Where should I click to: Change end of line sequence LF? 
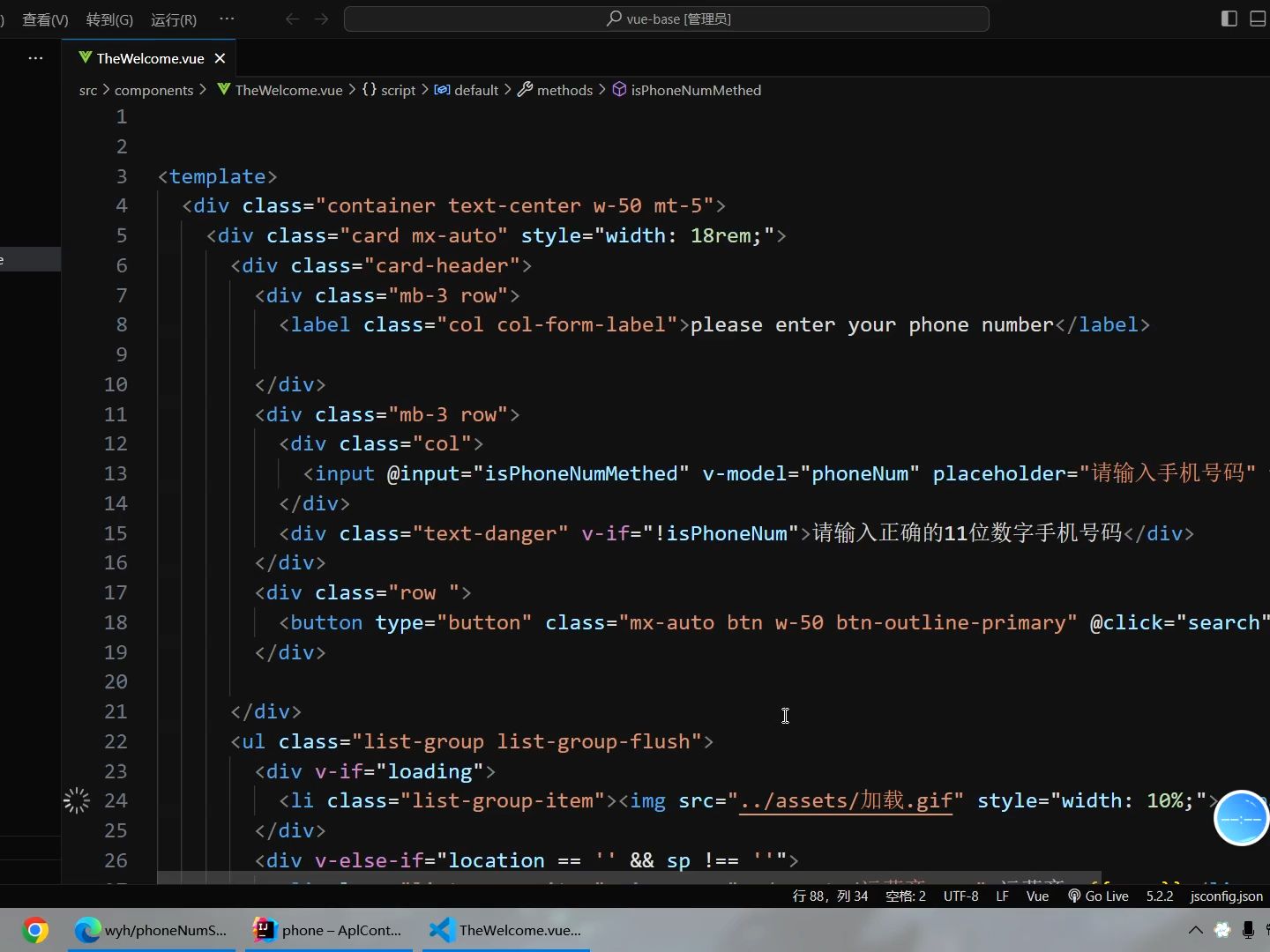(1002, 896)
